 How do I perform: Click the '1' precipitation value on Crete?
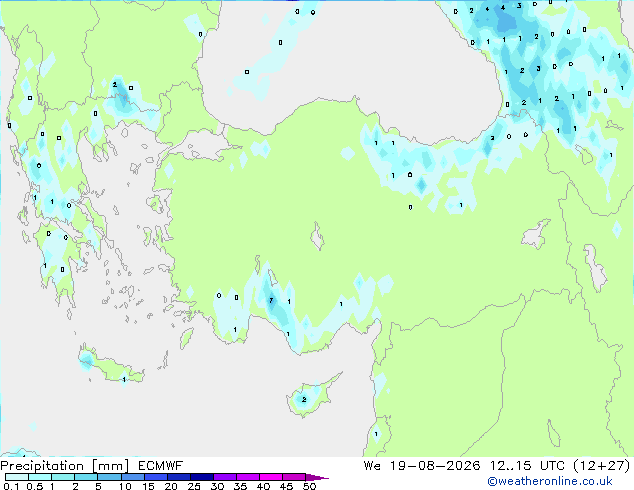click(x=124, y=379)
